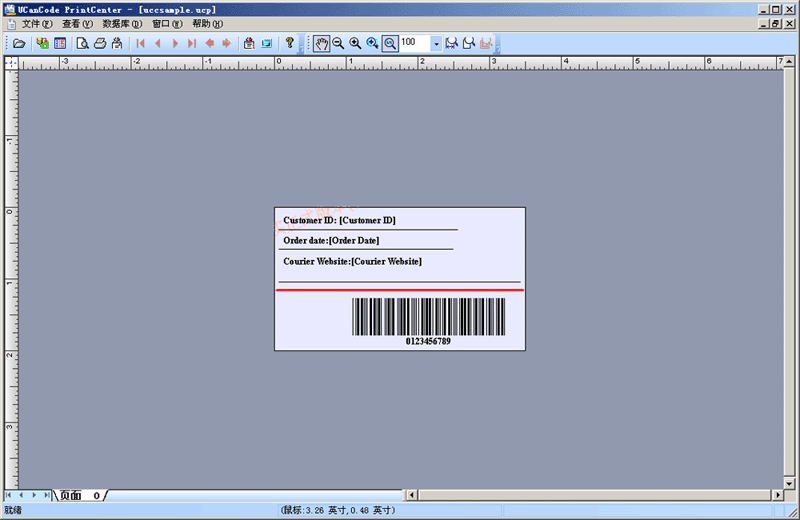Click the vertical scrollbar down arrow
The width and height of the screenshot is (800, 520).
click(791, 481)
